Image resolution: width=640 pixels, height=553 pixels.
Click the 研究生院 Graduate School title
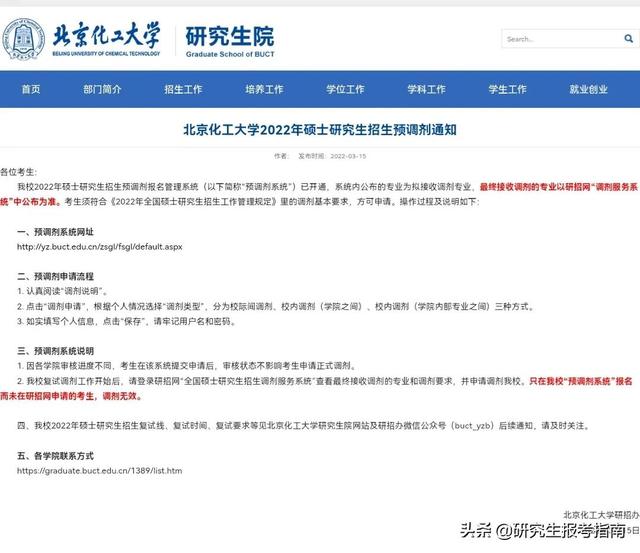point(230,41)
